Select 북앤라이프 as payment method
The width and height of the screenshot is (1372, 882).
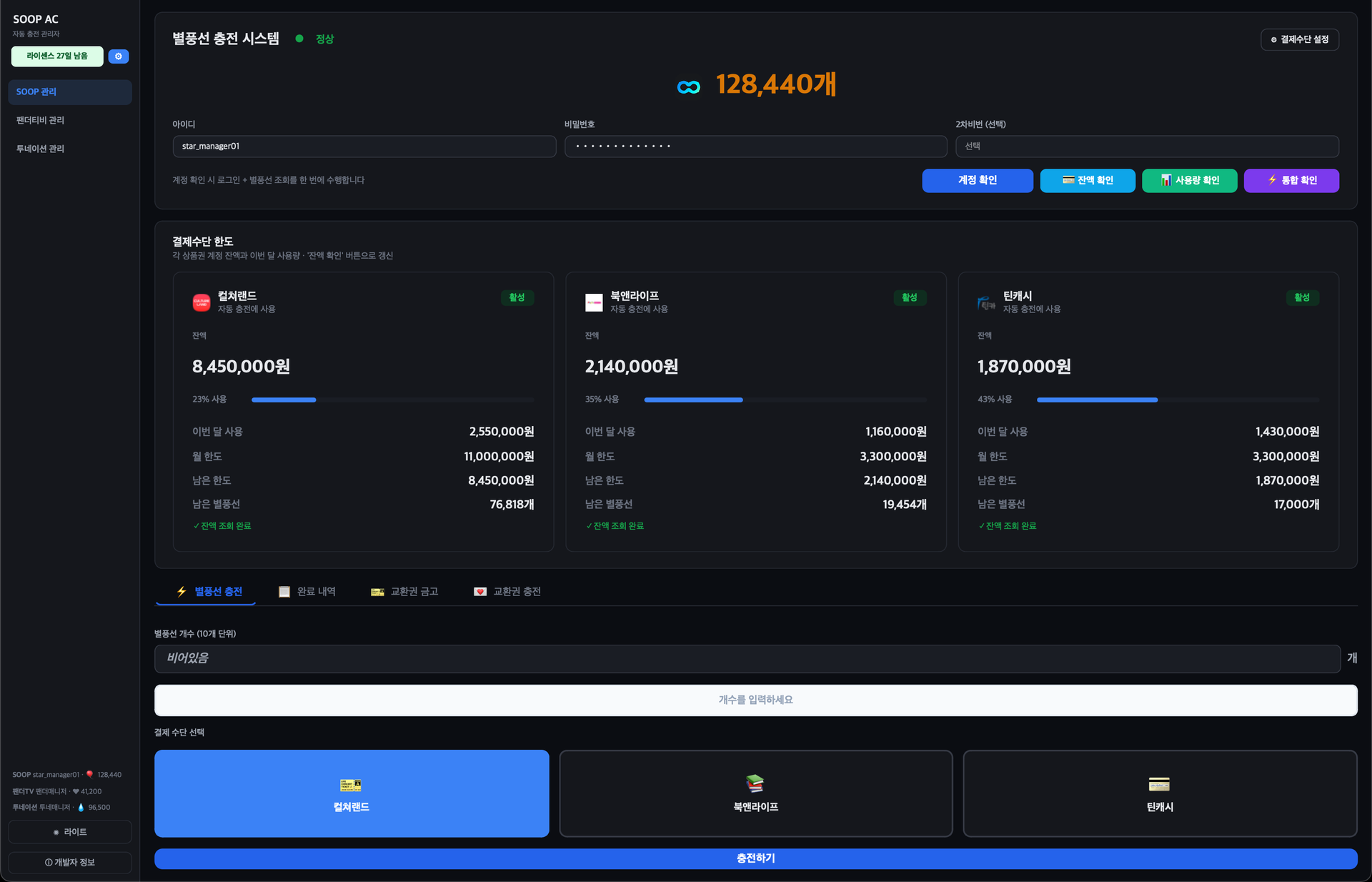tap(755, 793)
